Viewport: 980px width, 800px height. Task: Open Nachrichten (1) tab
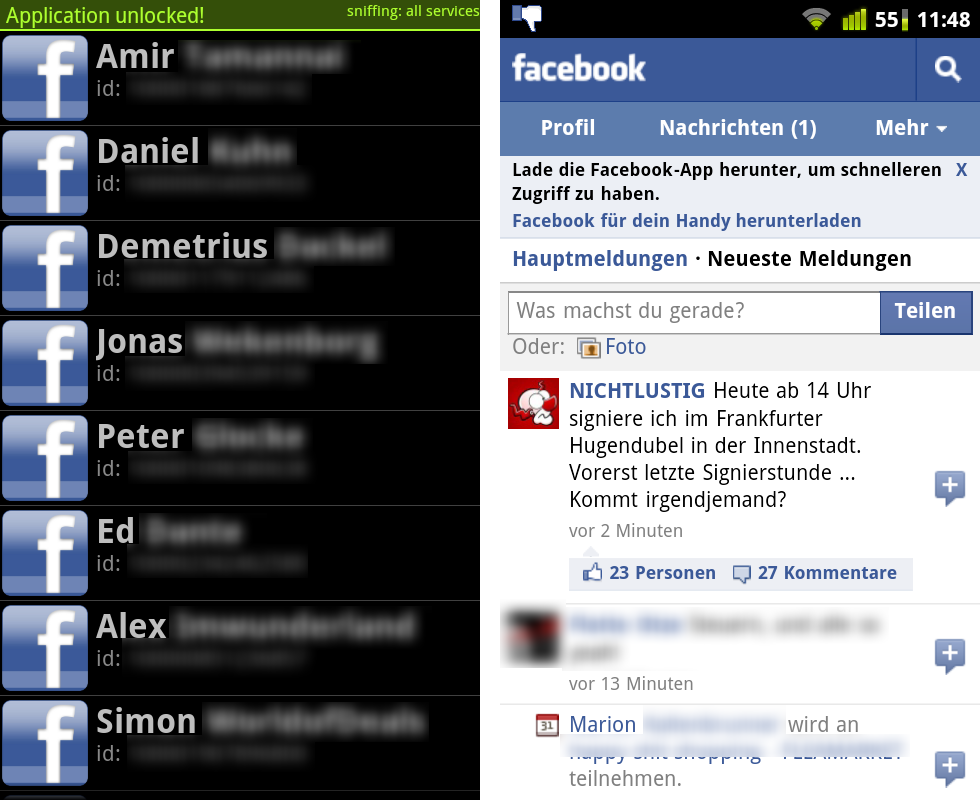click(x=738, y=128)
